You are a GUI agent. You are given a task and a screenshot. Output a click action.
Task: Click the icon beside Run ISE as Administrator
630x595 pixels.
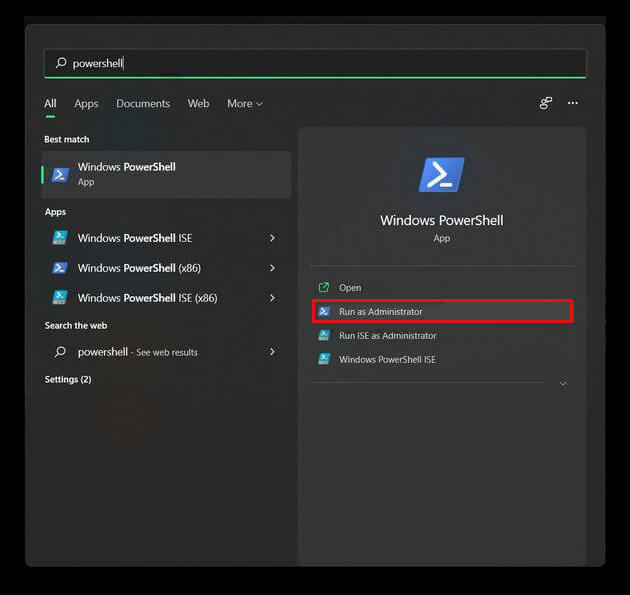click(324, 335)
